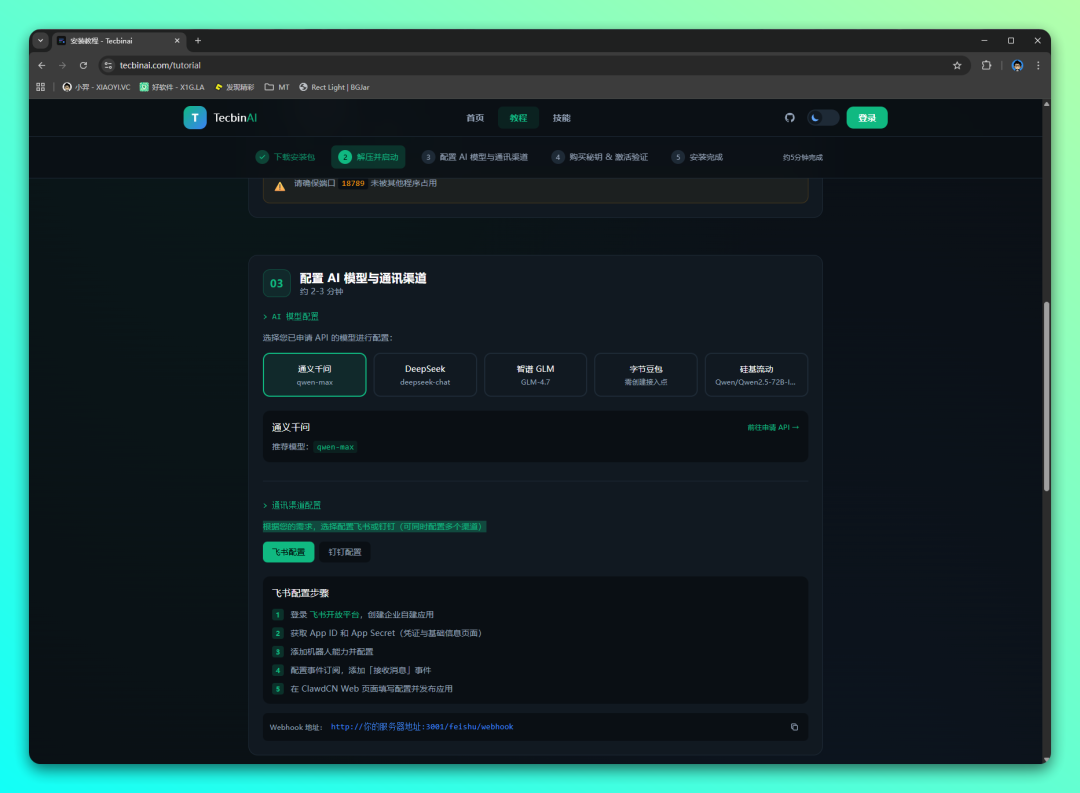Select the DeepSeek model card
Screen dimensions: 1080x793
point(425,375)
